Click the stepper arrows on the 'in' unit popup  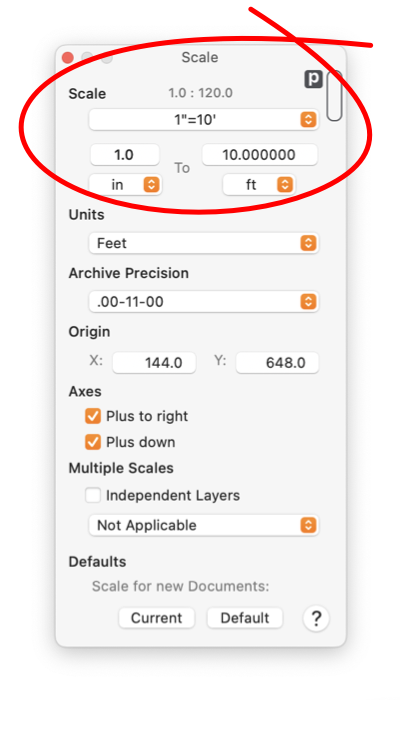coord(151,185)
